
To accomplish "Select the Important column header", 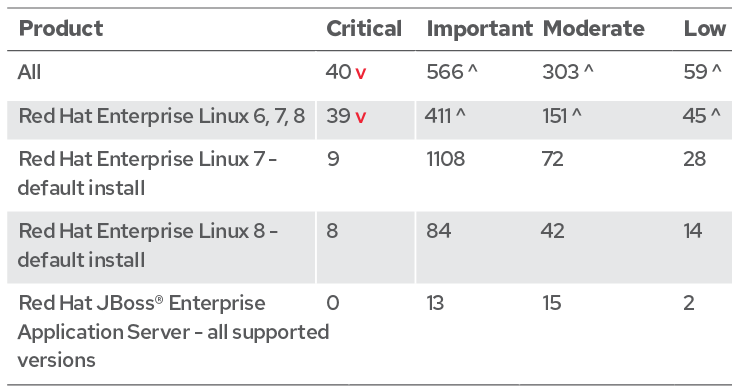I will click(479, 28).
